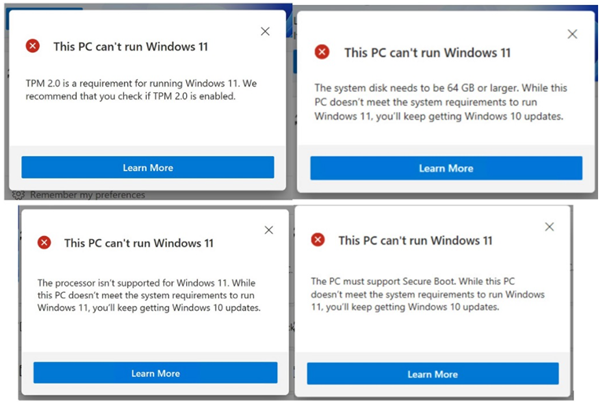Click the processor isn't supported message text

click(x=149, y=295)
